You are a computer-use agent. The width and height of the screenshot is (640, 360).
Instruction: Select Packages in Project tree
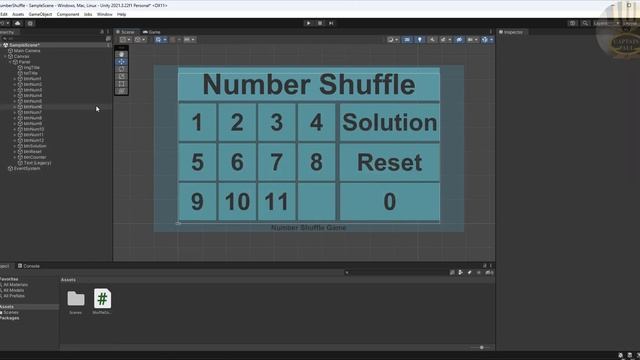pyautogui.click(x=10, y=318)
